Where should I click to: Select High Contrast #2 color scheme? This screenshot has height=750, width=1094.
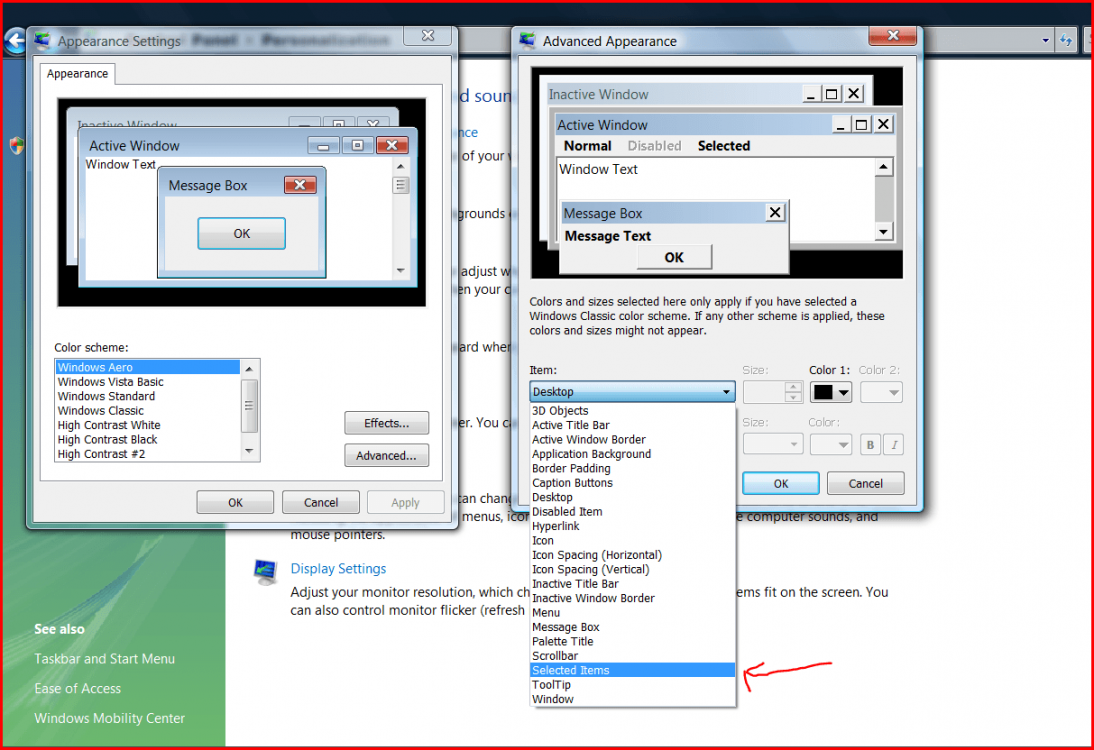click(147, 454)
